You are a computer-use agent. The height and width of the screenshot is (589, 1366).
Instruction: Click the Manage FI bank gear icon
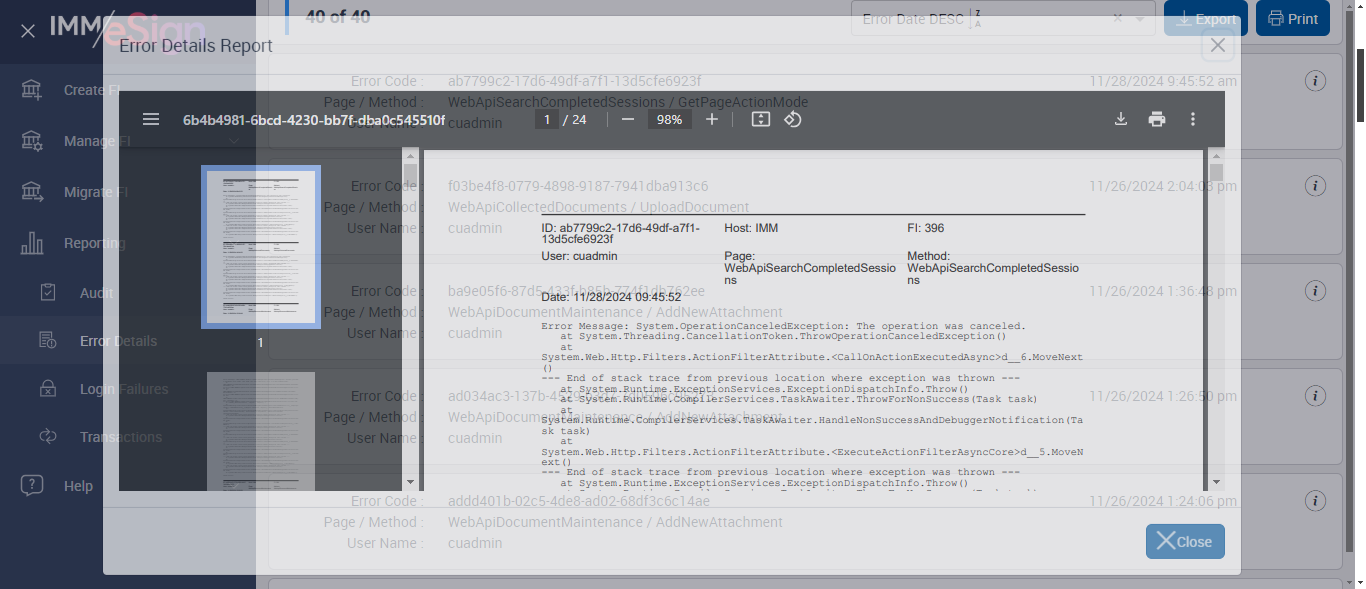coord(32,141)
